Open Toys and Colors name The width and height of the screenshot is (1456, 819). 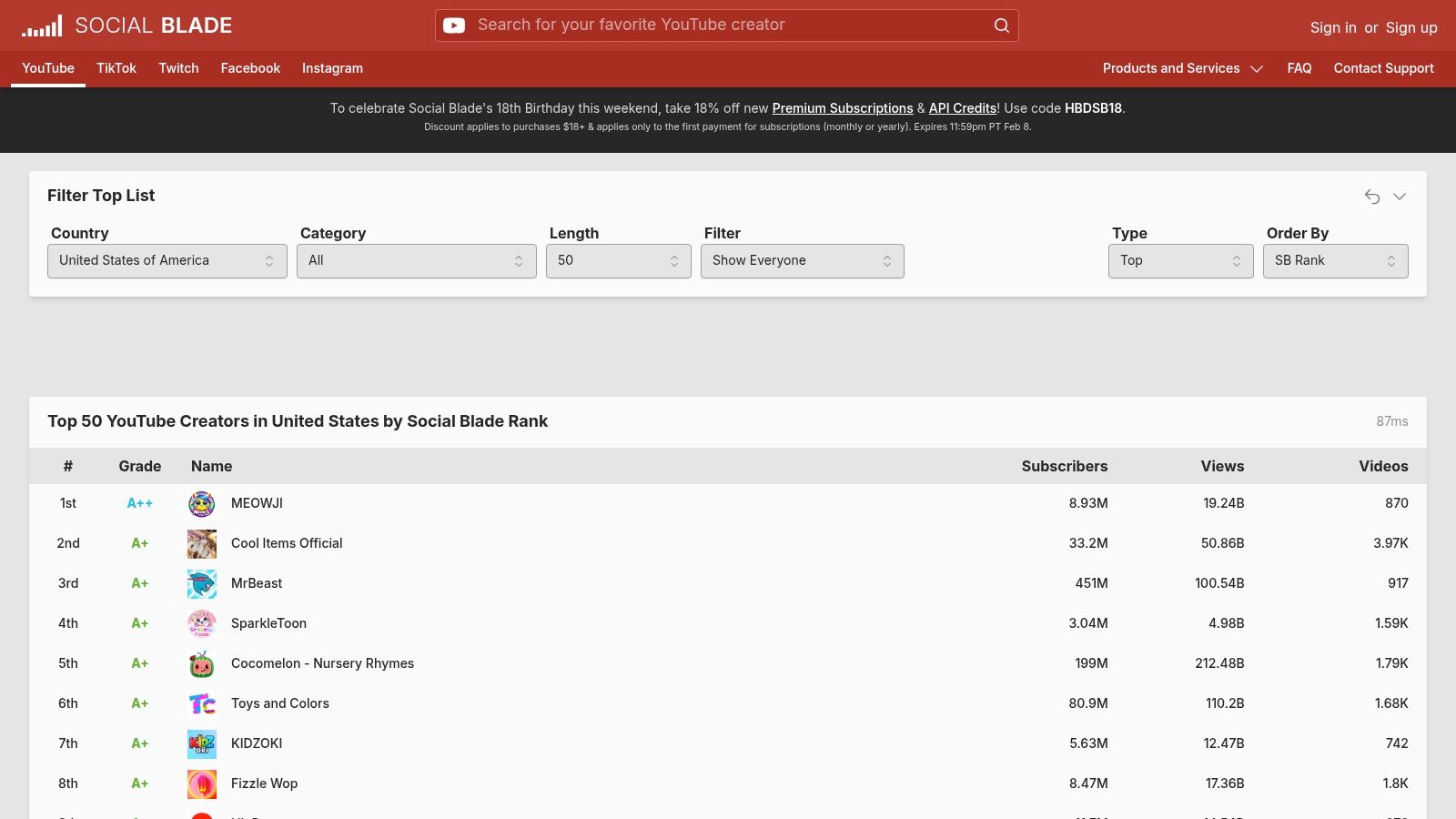(280, 703)
